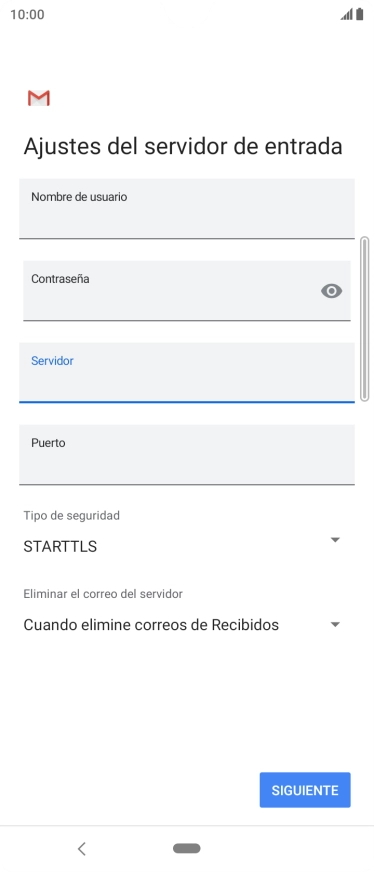Toggle password visibility eye icon
The width and height of the screenshot is (374, 872).
pos(331,291)
